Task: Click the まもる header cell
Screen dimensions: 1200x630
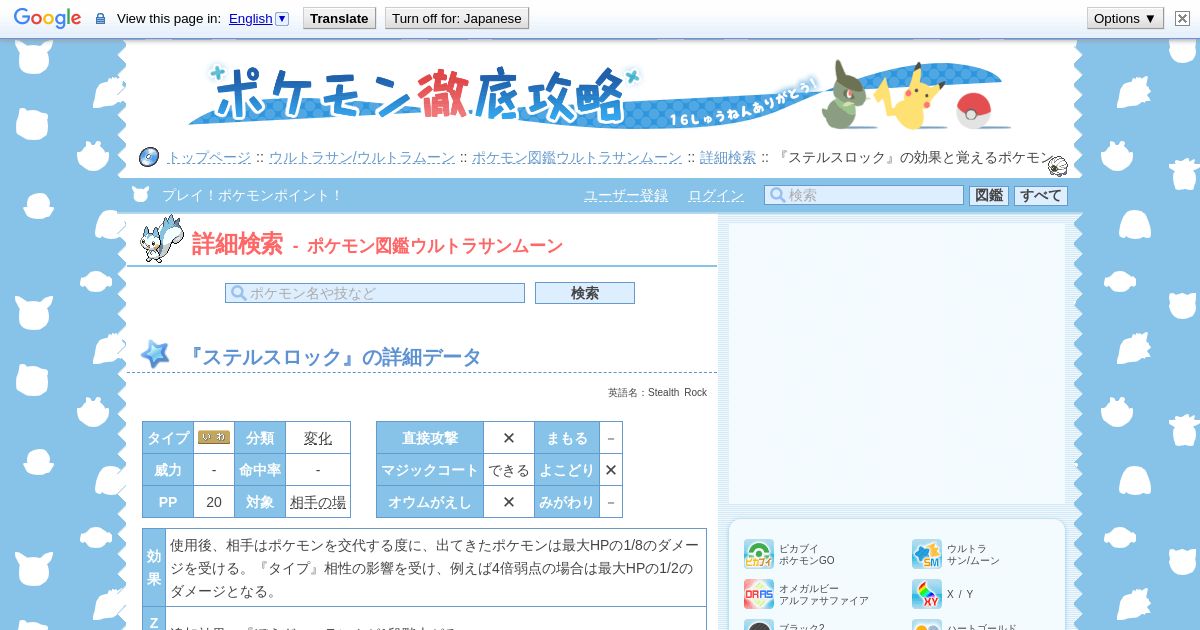Action: [x=567, y=438]
